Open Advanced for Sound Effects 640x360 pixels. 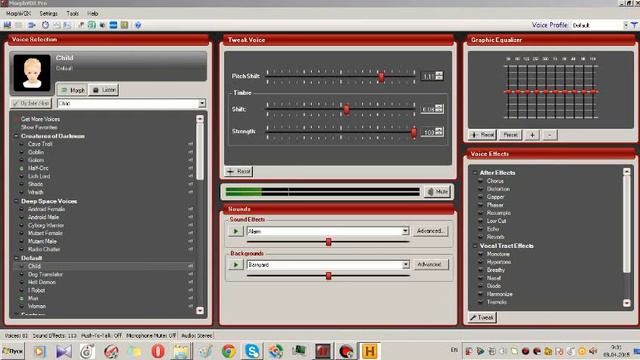[x=430, y=231]
